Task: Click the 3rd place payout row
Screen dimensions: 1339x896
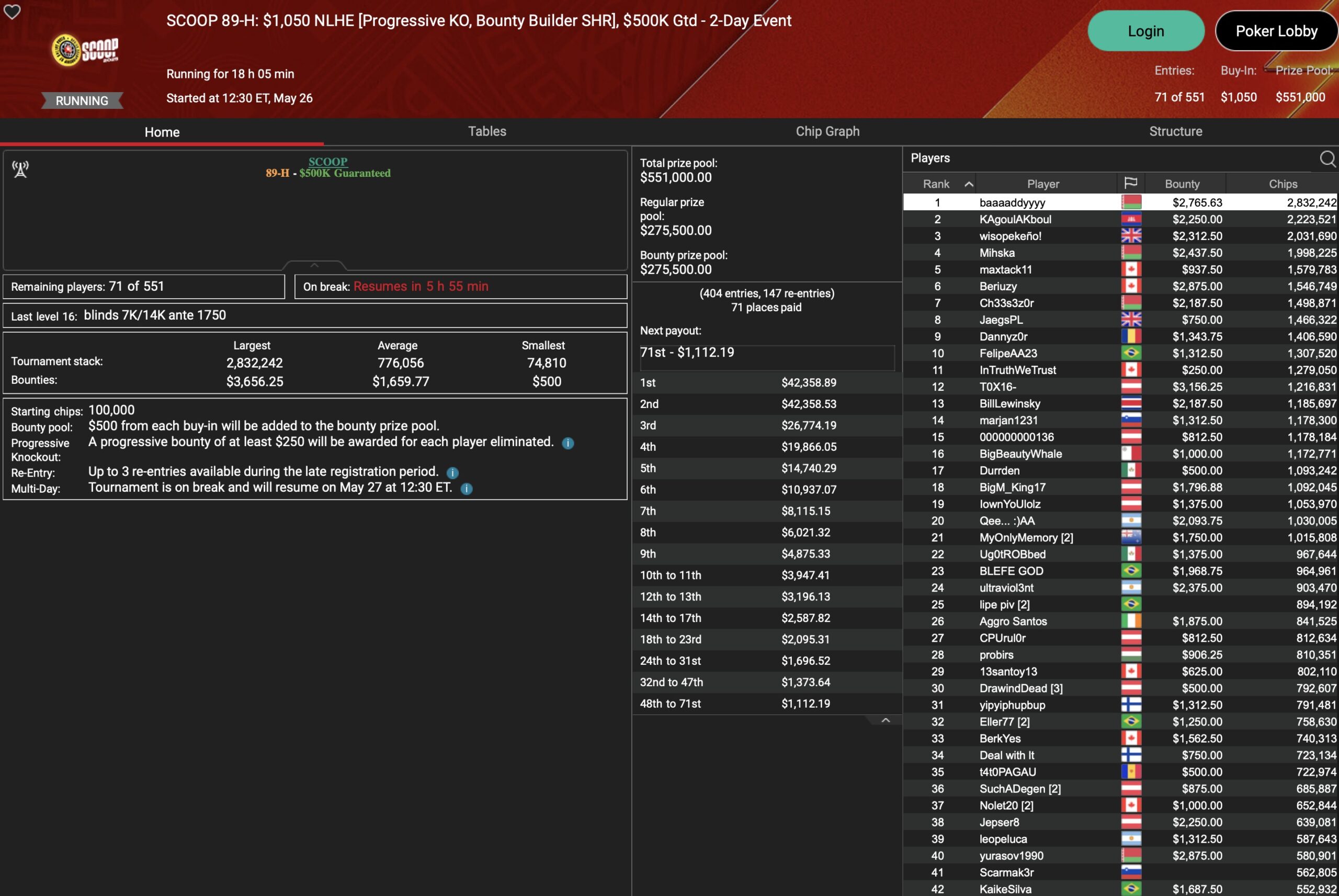Action: pos(767,425)
